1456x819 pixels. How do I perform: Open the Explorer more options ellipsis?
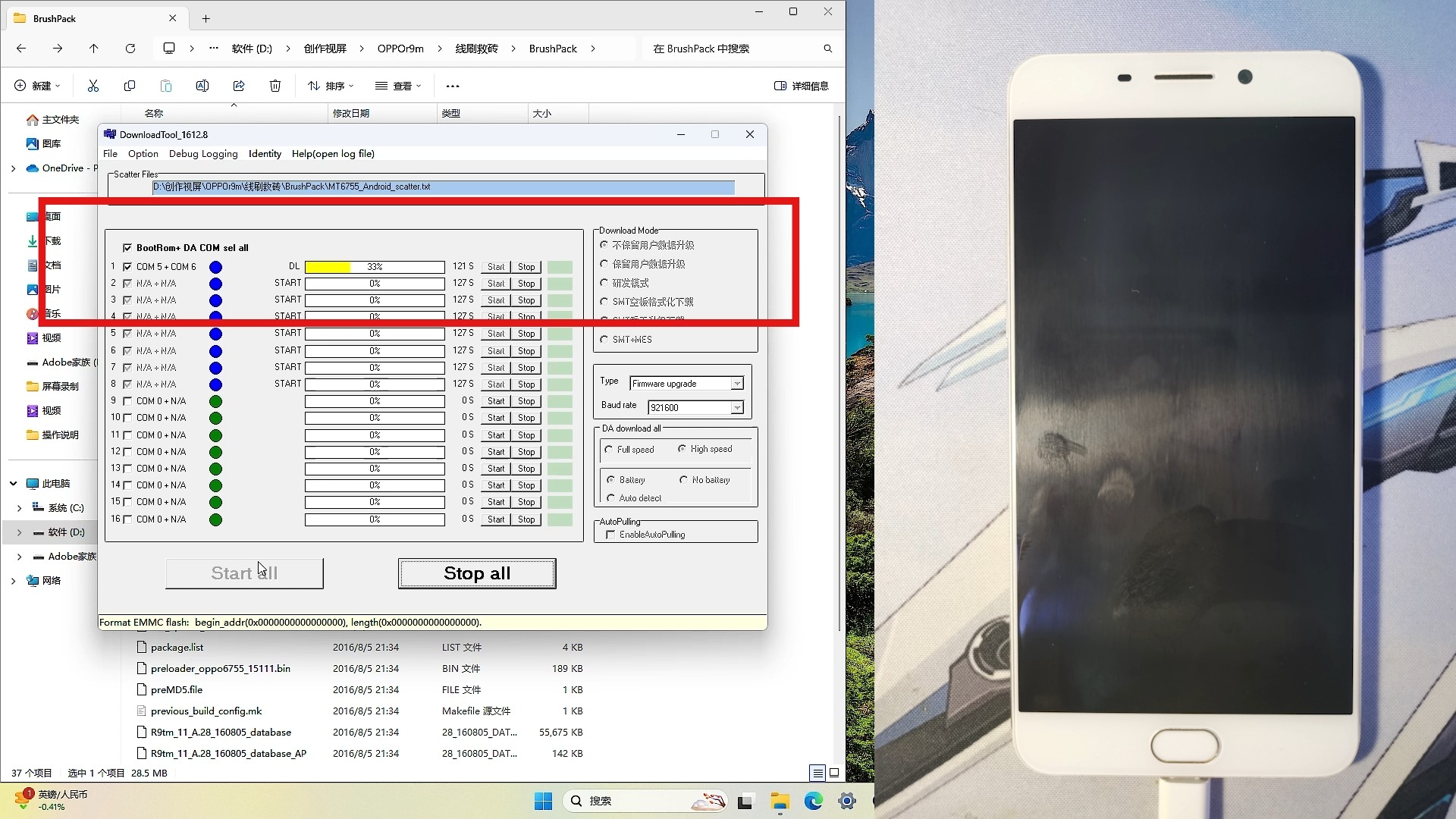coord(453,86)
